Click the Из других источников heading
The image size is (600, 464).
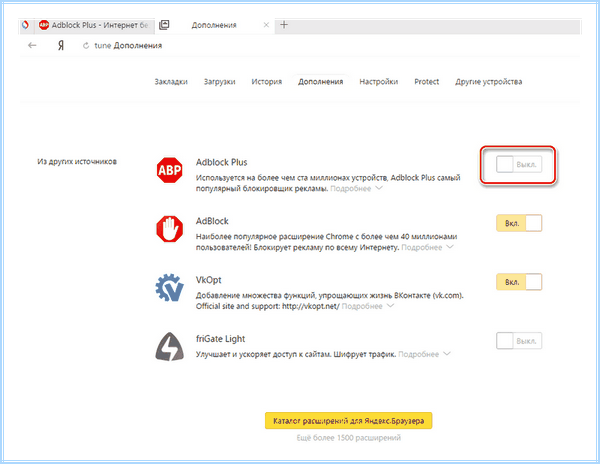[x=77, y=161]
